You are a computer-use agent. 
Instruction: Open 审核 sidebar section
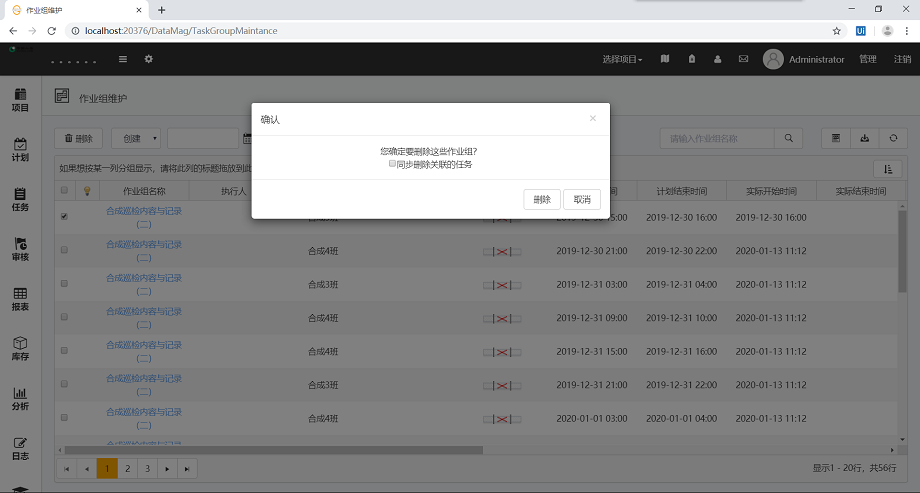click(20, 249)
